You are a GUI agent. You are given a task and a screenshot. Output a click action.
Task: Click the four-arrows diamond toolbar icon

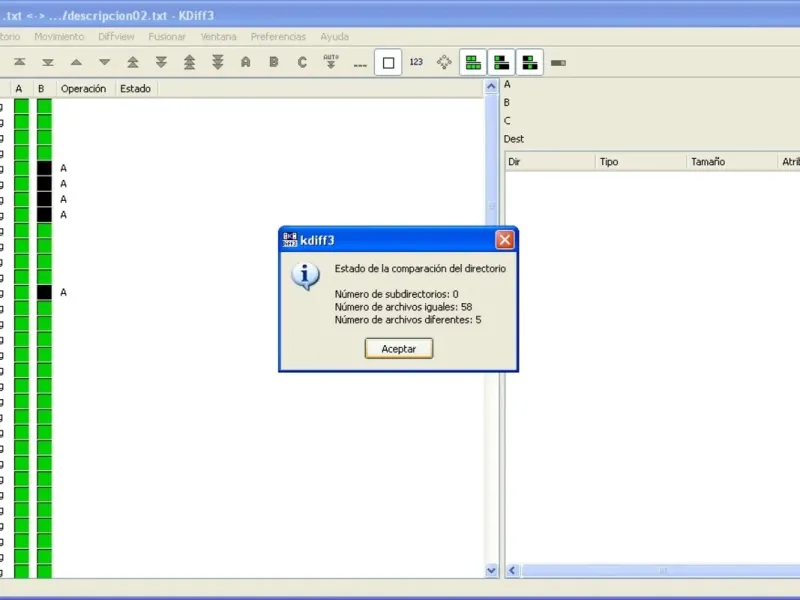click(444, 62)
